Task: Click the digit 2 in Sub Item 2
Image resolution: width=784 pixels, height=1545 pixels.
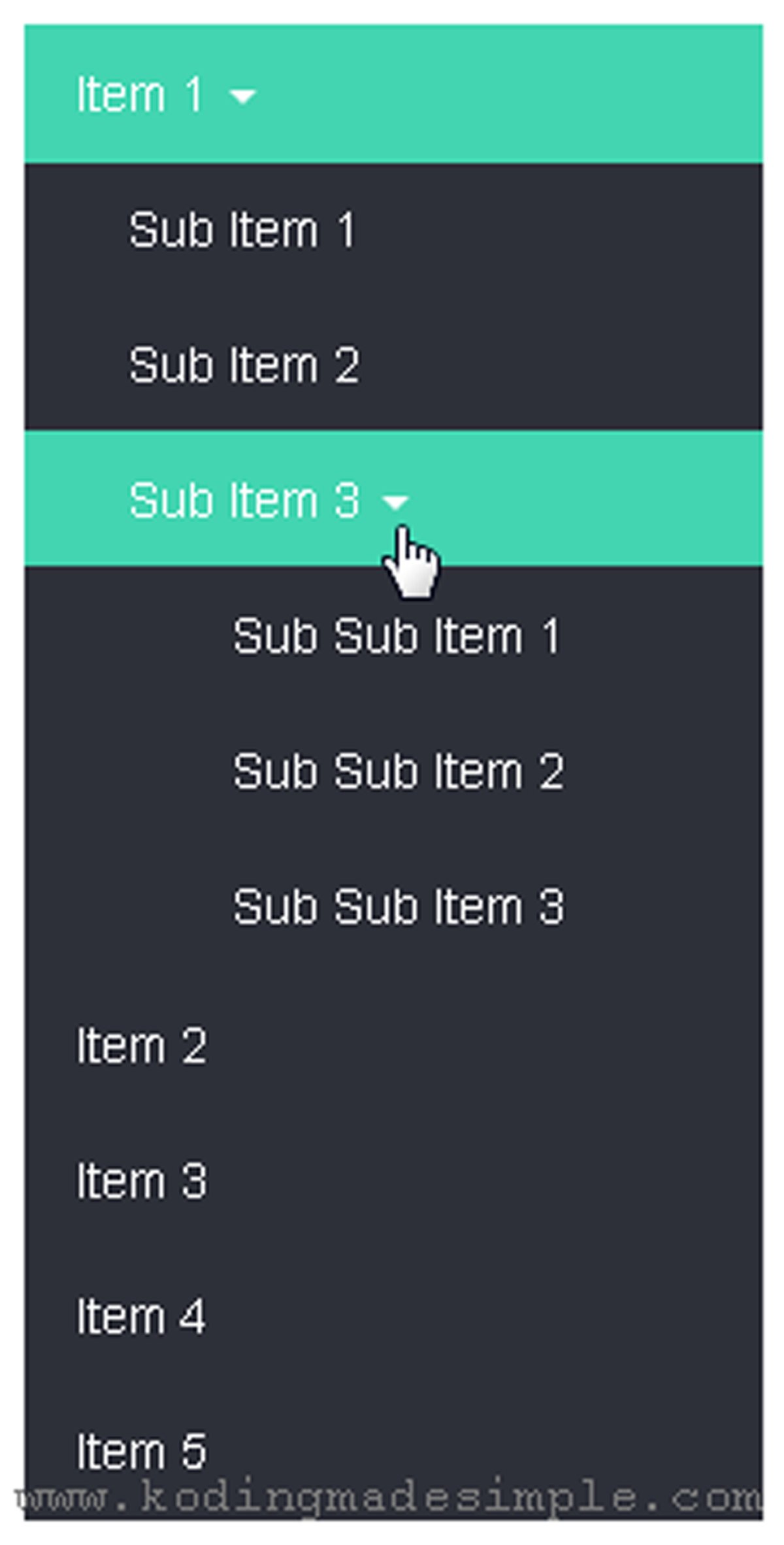Action: [347, 365]
